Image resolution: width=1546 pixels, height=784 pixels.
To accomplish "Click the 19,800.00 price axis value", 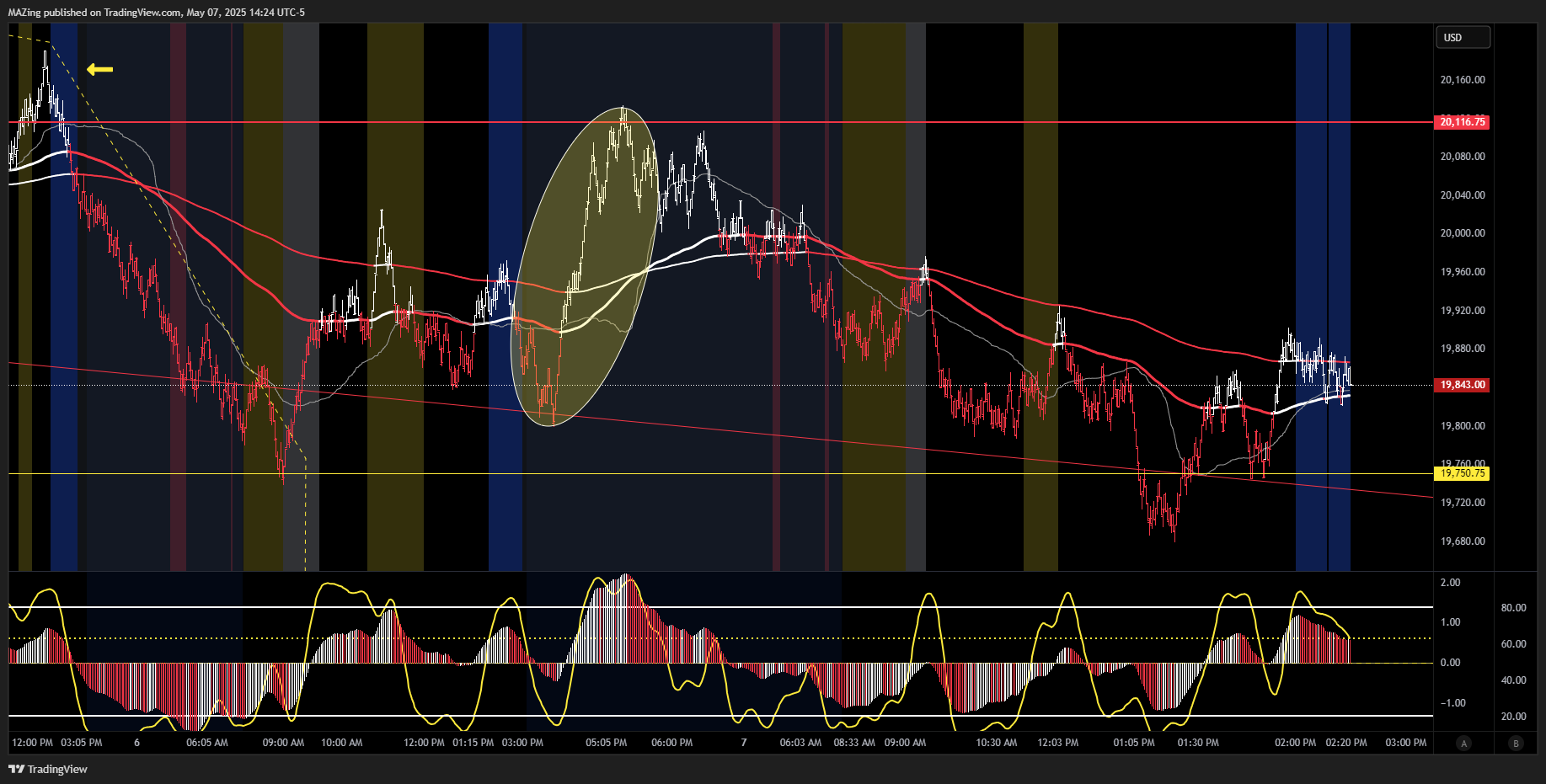I will pos(1463,426).
